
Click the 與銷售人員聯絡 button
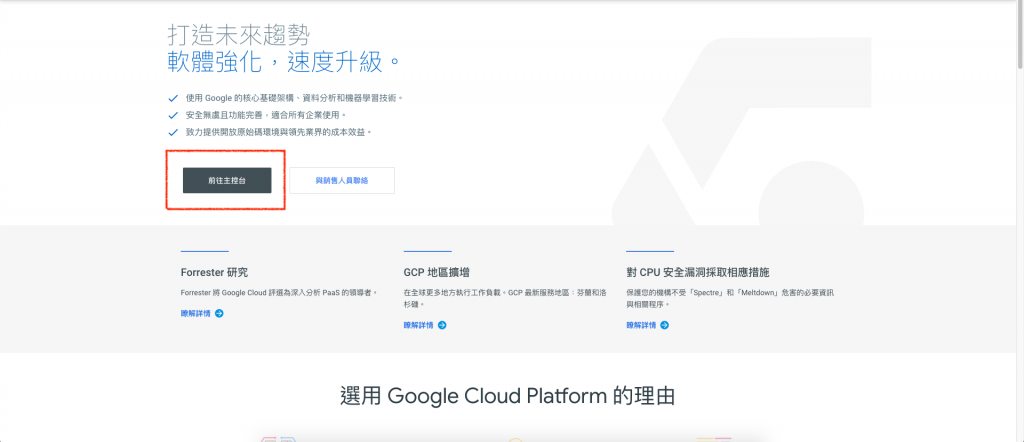click(x=342, y=180)
